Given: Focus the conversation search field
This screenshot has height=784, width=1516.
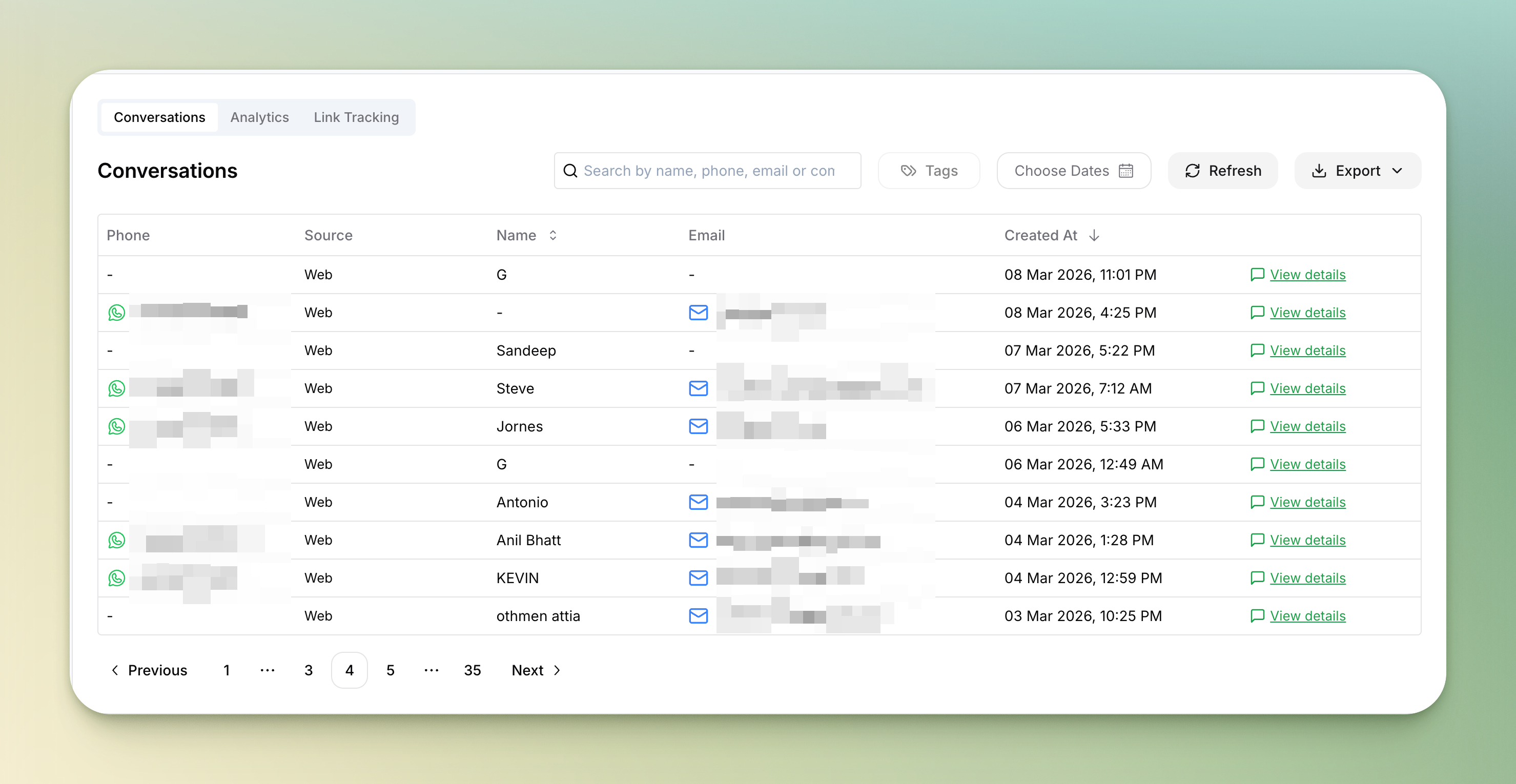Looking at the screenshot, I should coord(709,171).
